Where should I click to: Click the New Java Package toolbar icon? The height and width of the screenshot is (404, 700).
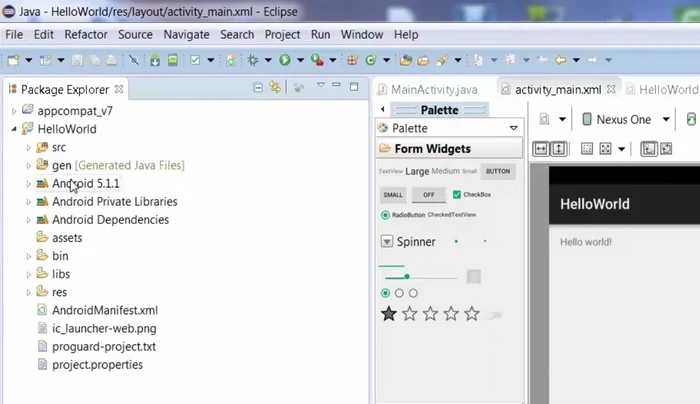coord(352,60)
